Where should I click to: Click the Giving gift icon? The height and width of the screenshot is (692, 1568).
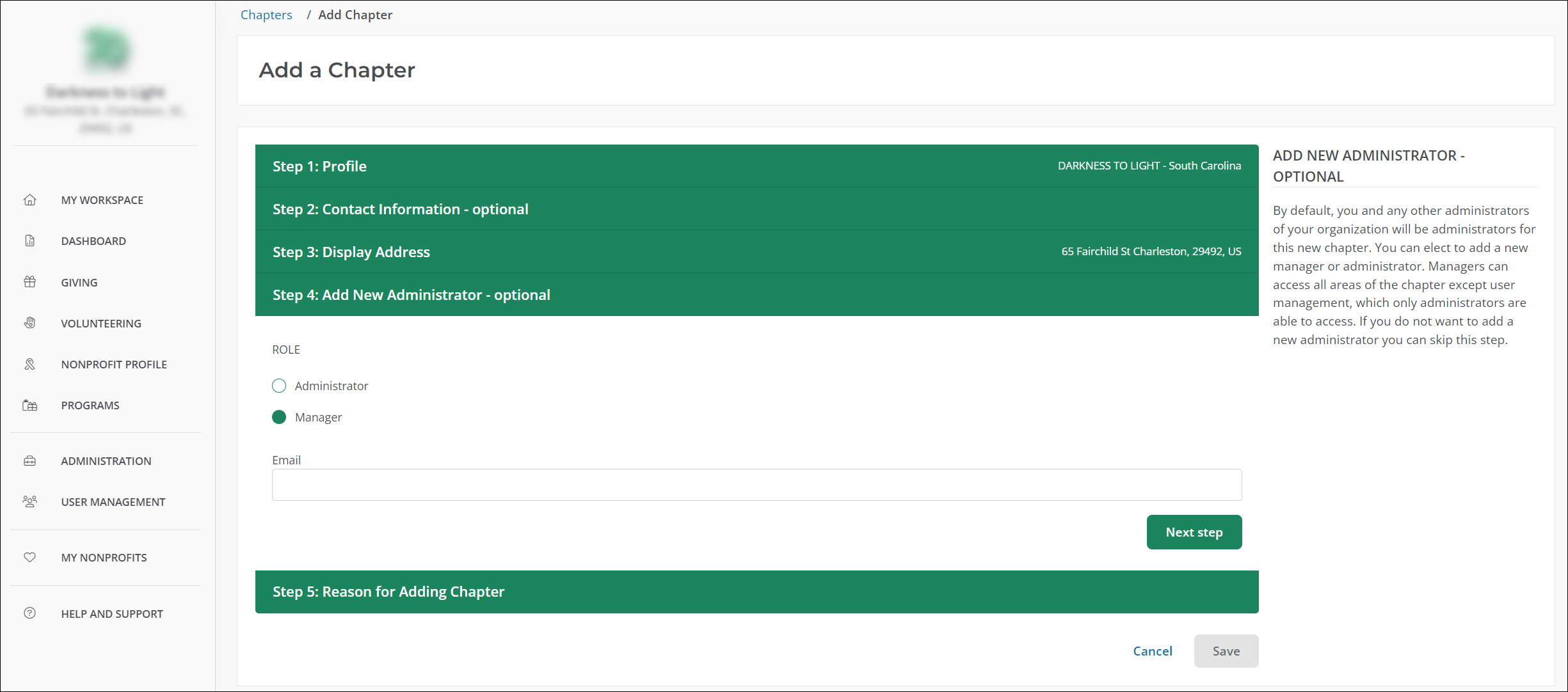click(x=30, y=282)
